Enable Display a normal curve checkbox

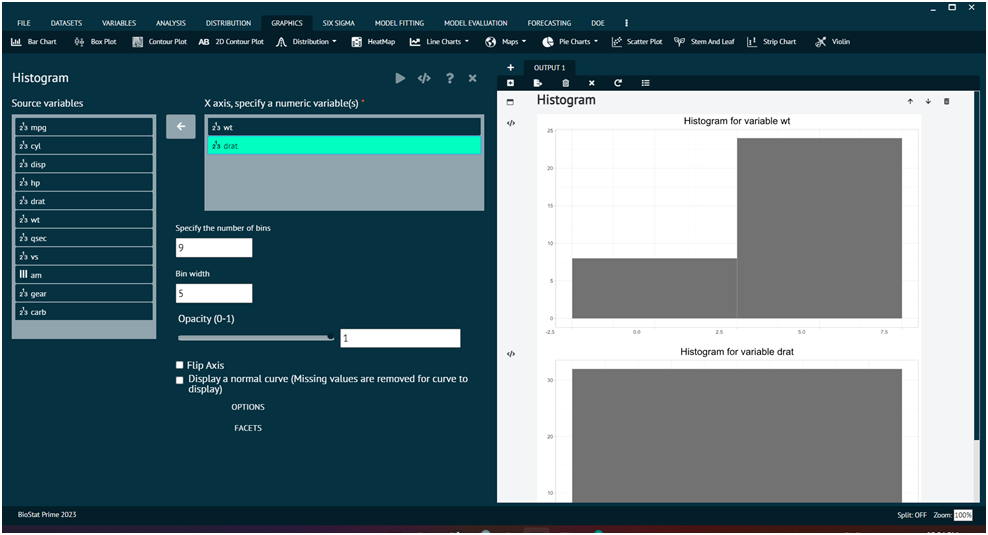click(x=180, y=380)
